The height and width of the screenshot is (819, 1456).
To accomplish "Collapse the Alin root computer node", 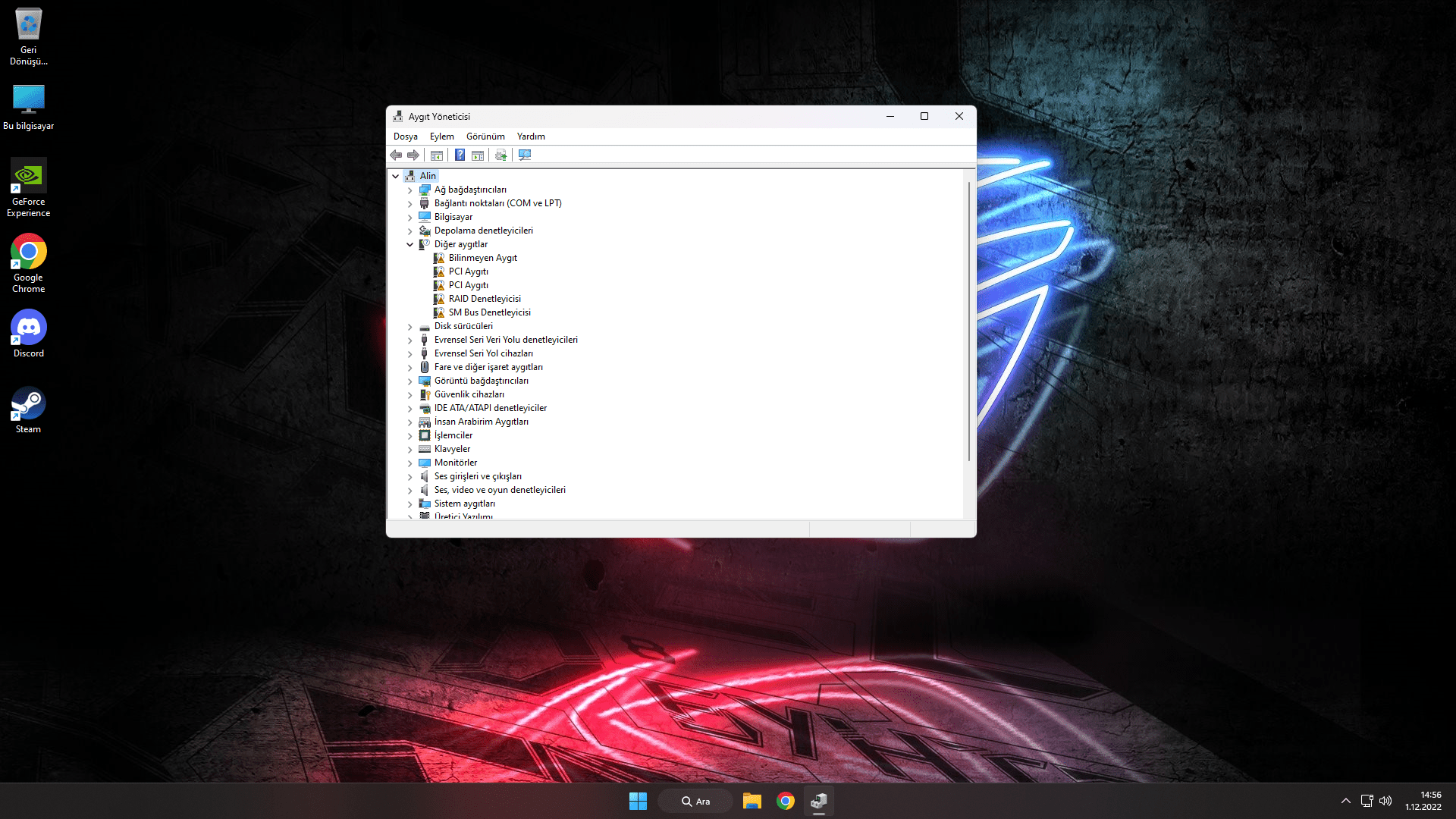I will [396, 176].
